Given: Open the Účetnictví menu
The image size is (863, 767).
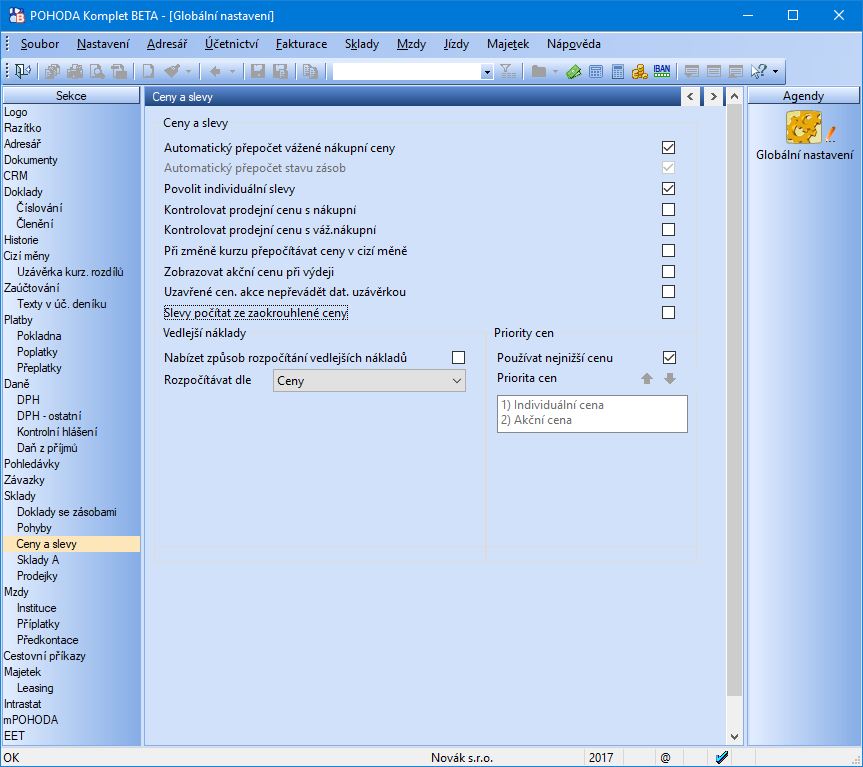Looking at the screenshot, I should click(231, 44).
